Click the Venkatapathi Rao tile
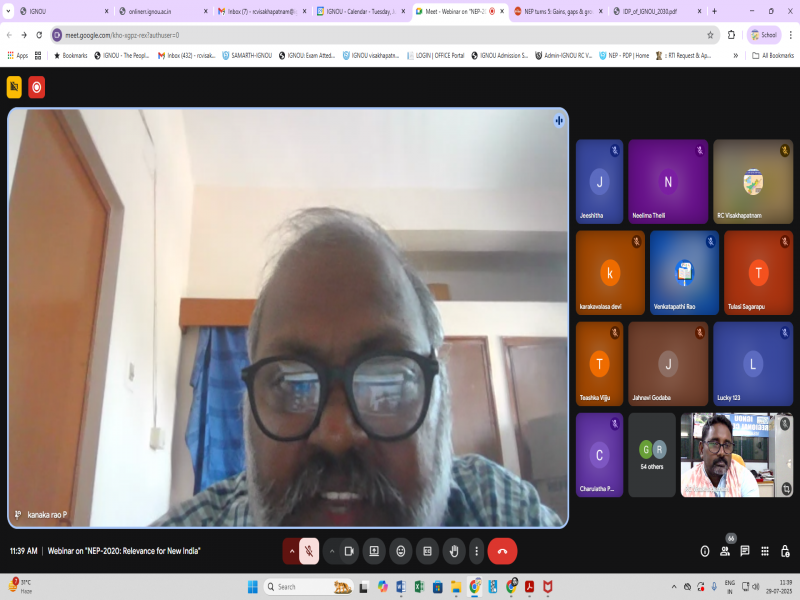800x600 pixels. [684, 272]
